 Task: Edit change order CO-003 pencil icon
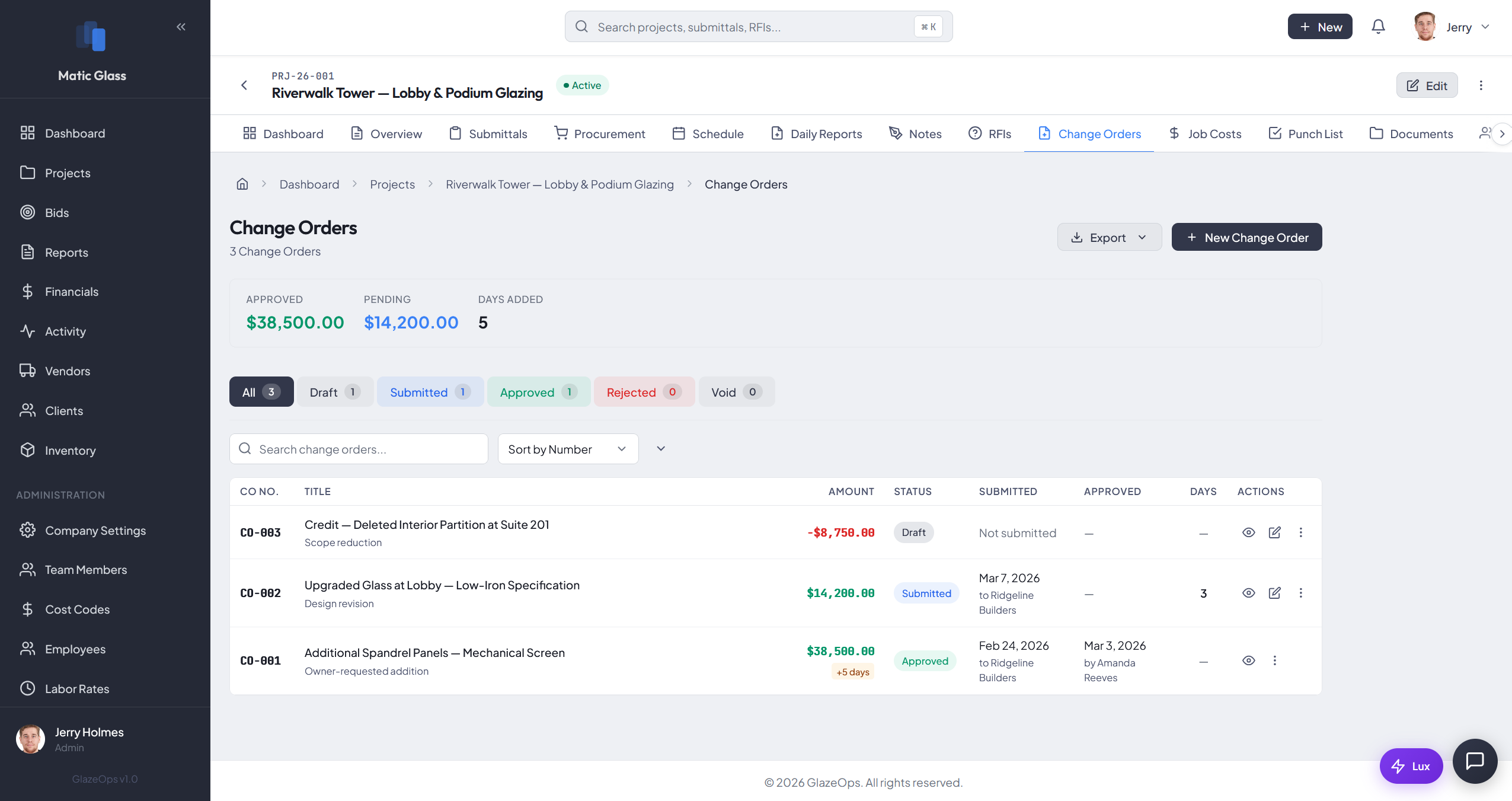(1274, 532)
